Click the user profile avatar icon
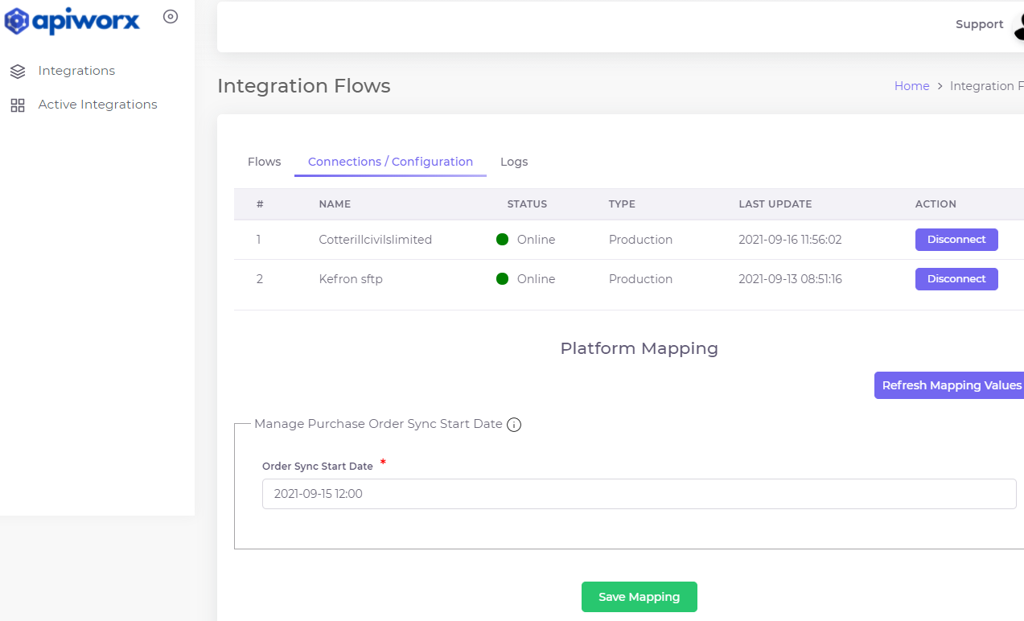1024x621 pixels. [1017, 24]
